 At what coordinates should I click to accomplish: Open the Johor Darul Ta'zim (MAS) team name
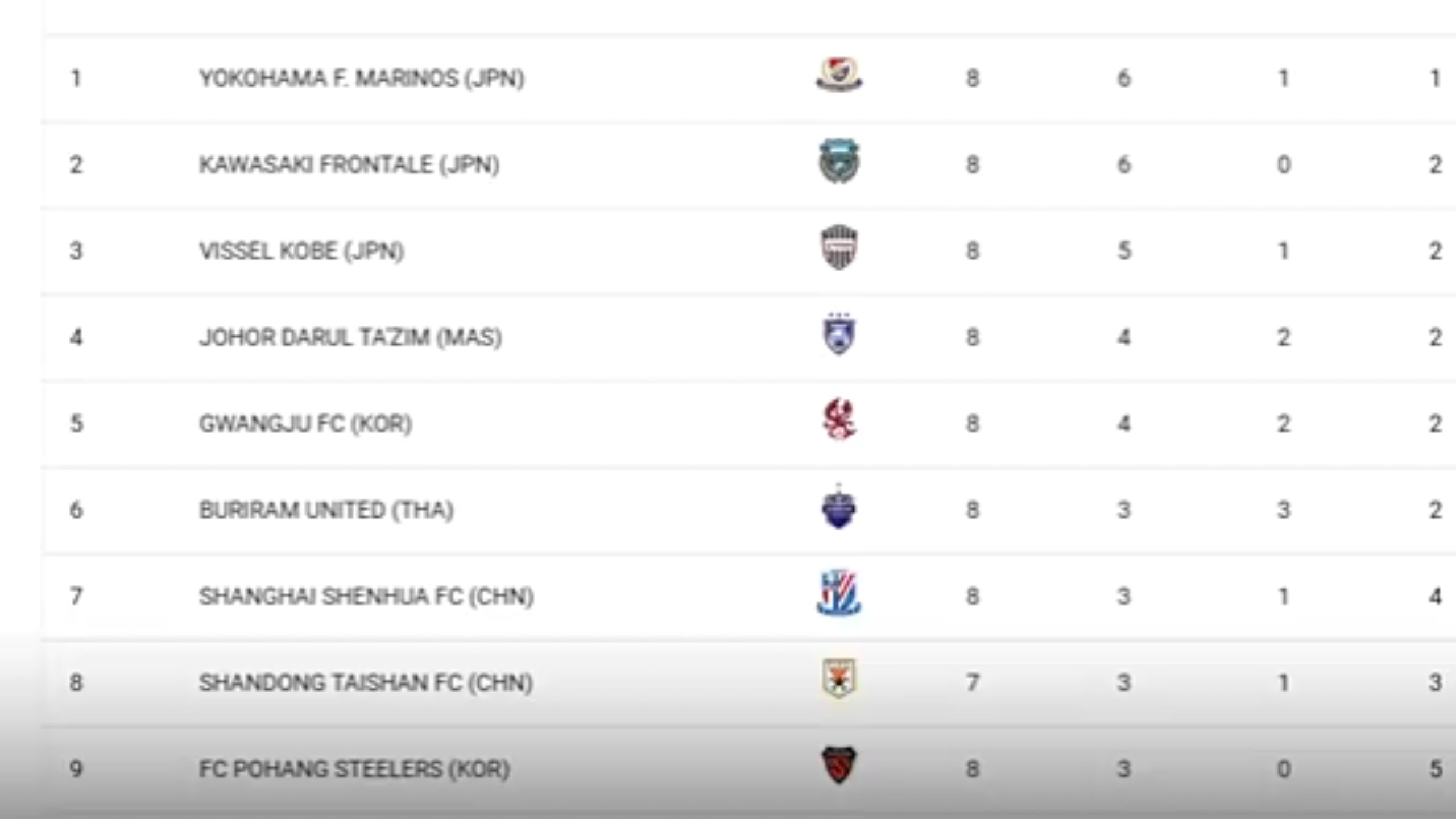click(350, 338)
